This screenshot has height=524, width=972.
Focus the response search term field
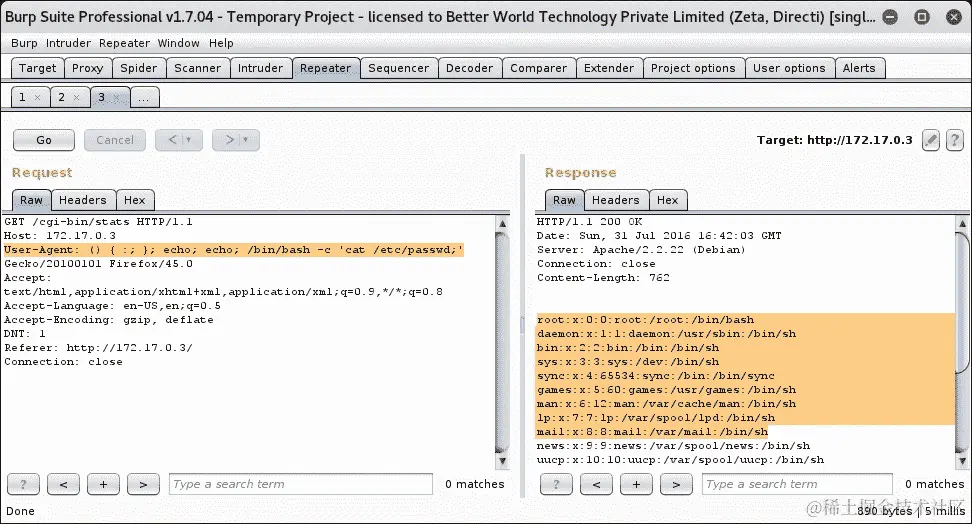pyautogui.click(x=797, y=484)
